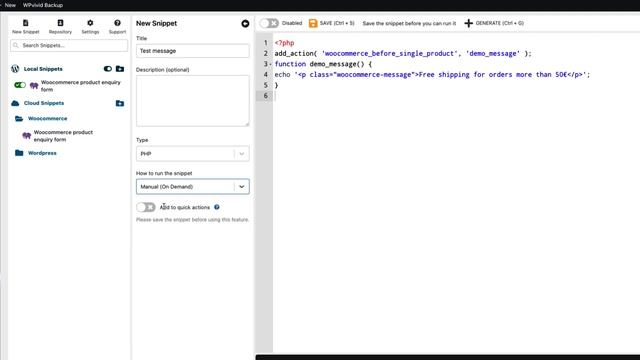Expand the Wordpress cloud folder

[x=42, y=153]
